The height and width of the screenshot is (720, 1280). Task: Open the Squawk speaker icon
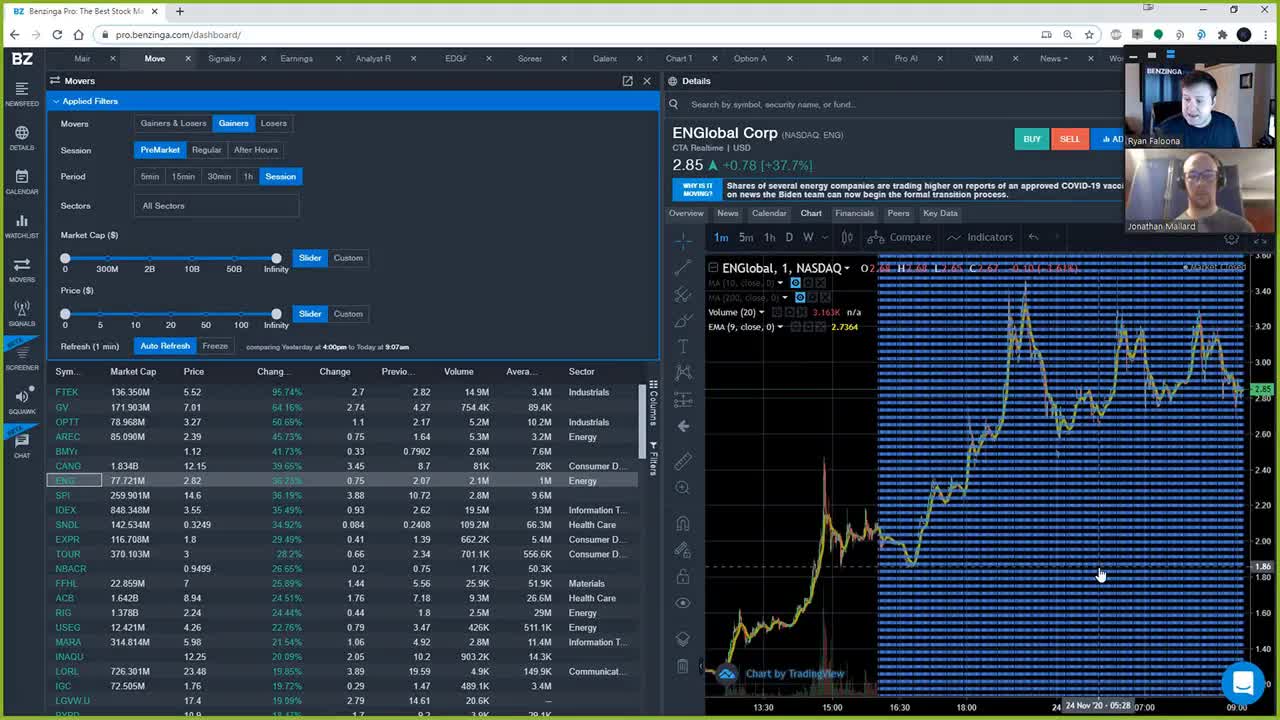22,401
